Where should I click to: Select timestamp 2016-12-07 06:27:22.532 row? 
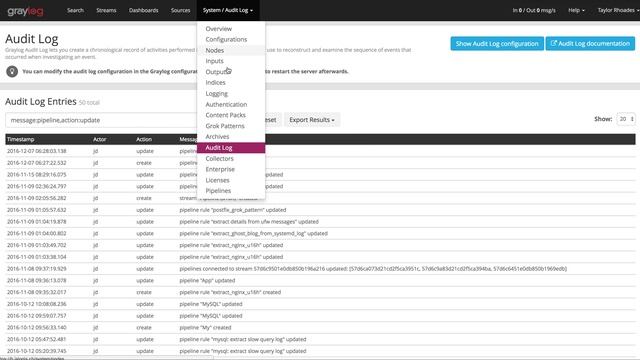[x=36, y=163]
